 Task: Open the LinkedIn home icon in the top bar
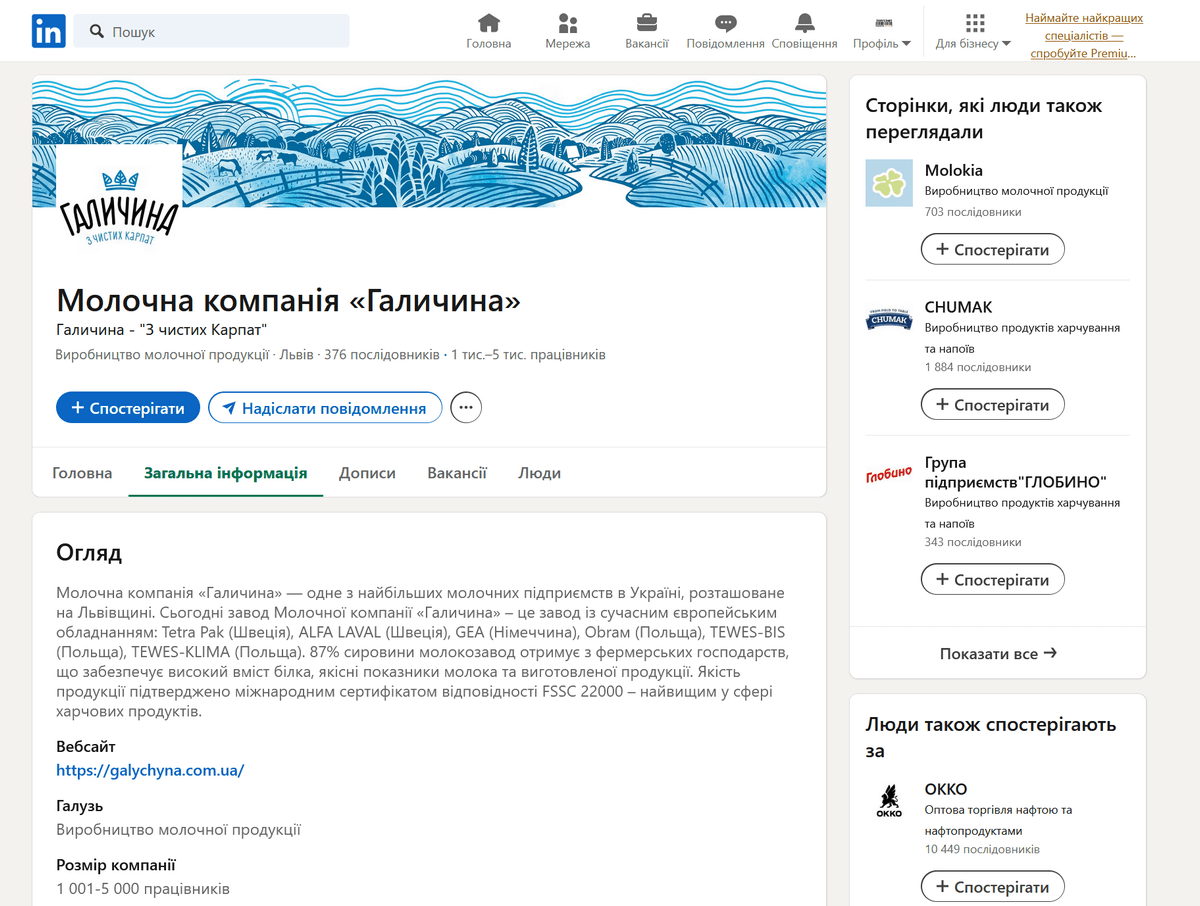point(488,22)
